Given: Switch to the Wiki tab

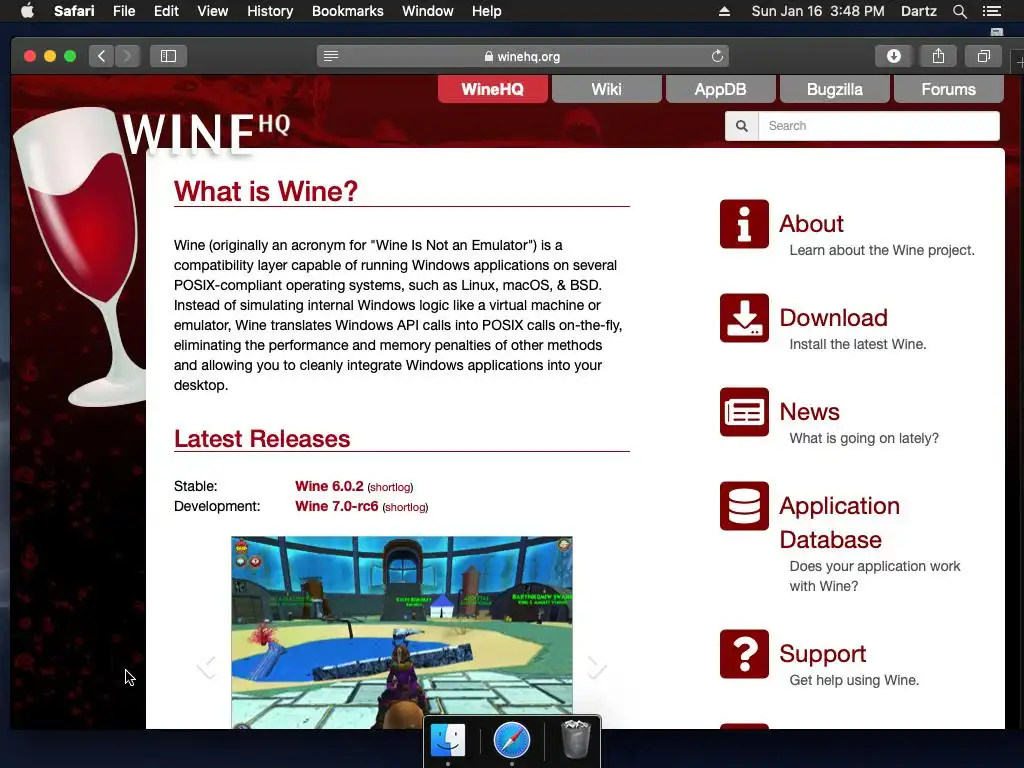Looking at the screenshot, I should (606, 89).
